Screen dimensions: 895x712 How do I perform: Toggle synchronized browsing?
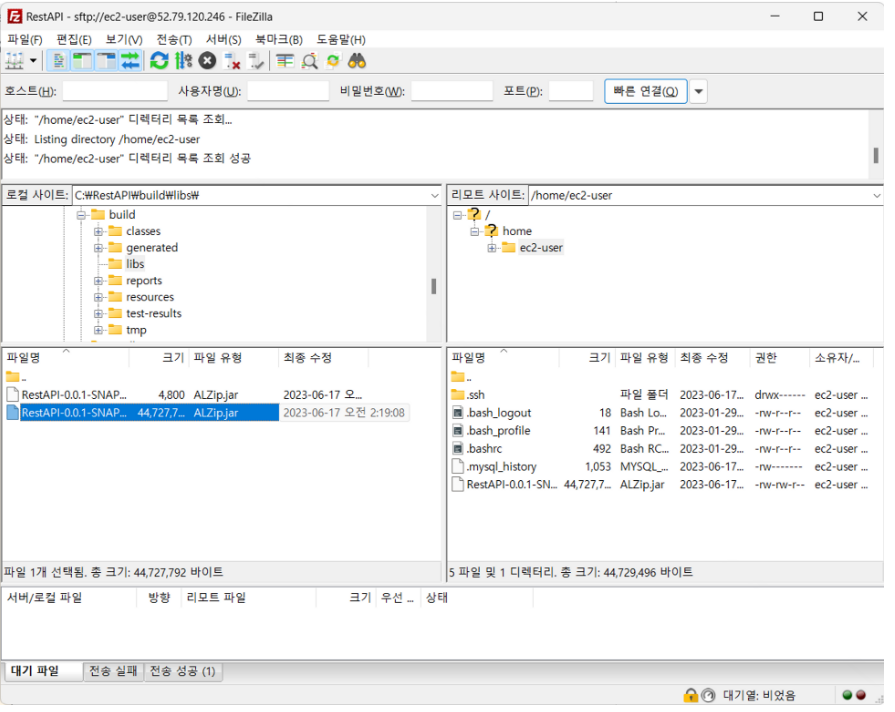333,61
